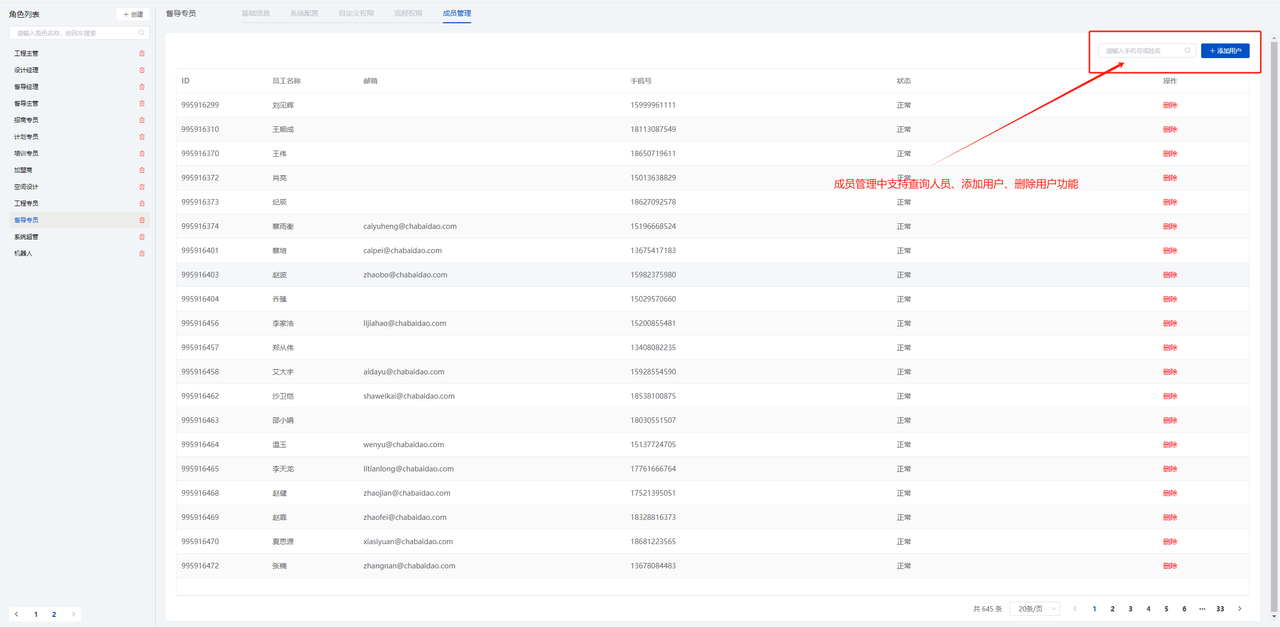Click the 共 645 条 total count

pos(987,609)
